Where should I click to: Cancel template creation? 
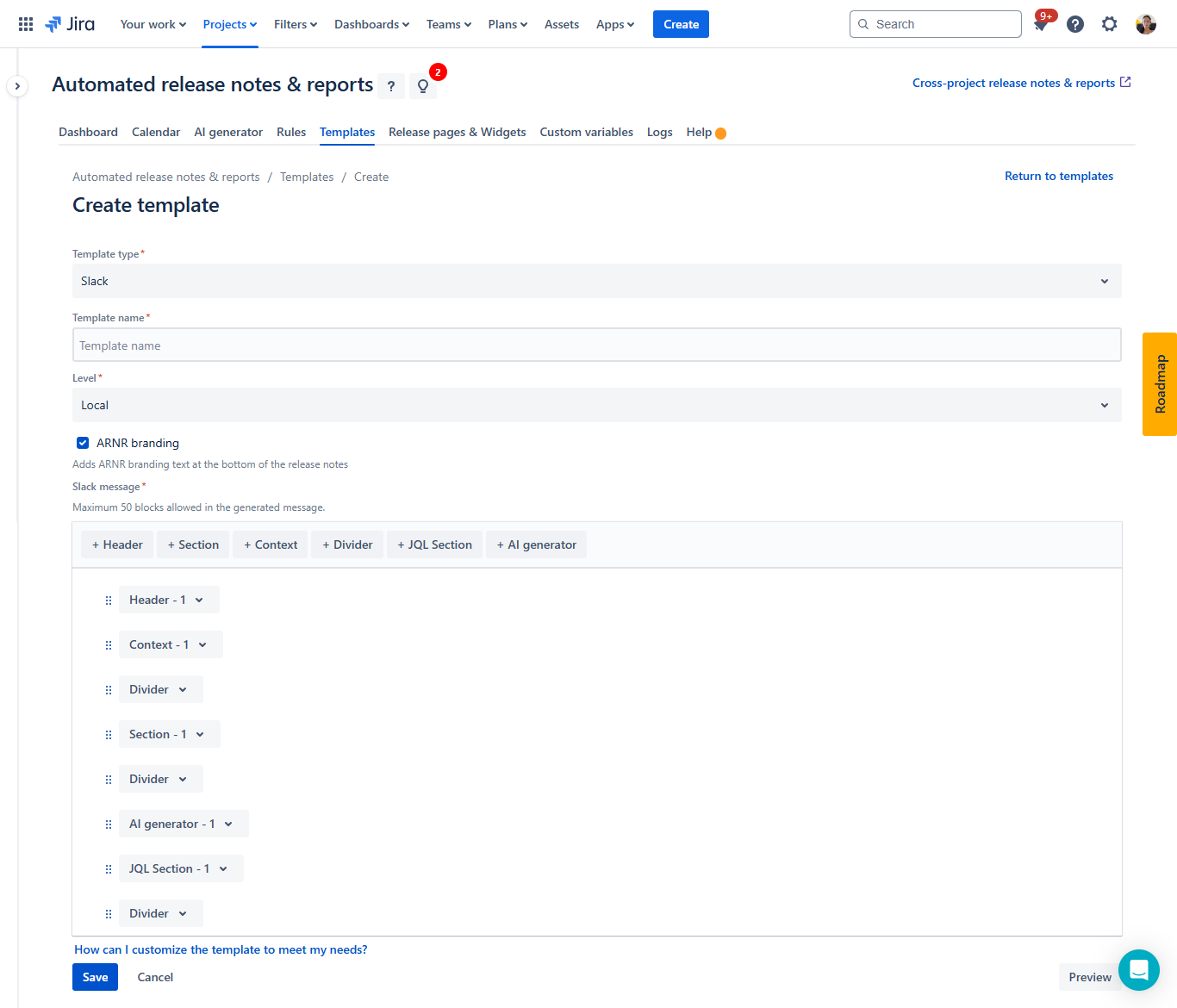coord(155,977)
